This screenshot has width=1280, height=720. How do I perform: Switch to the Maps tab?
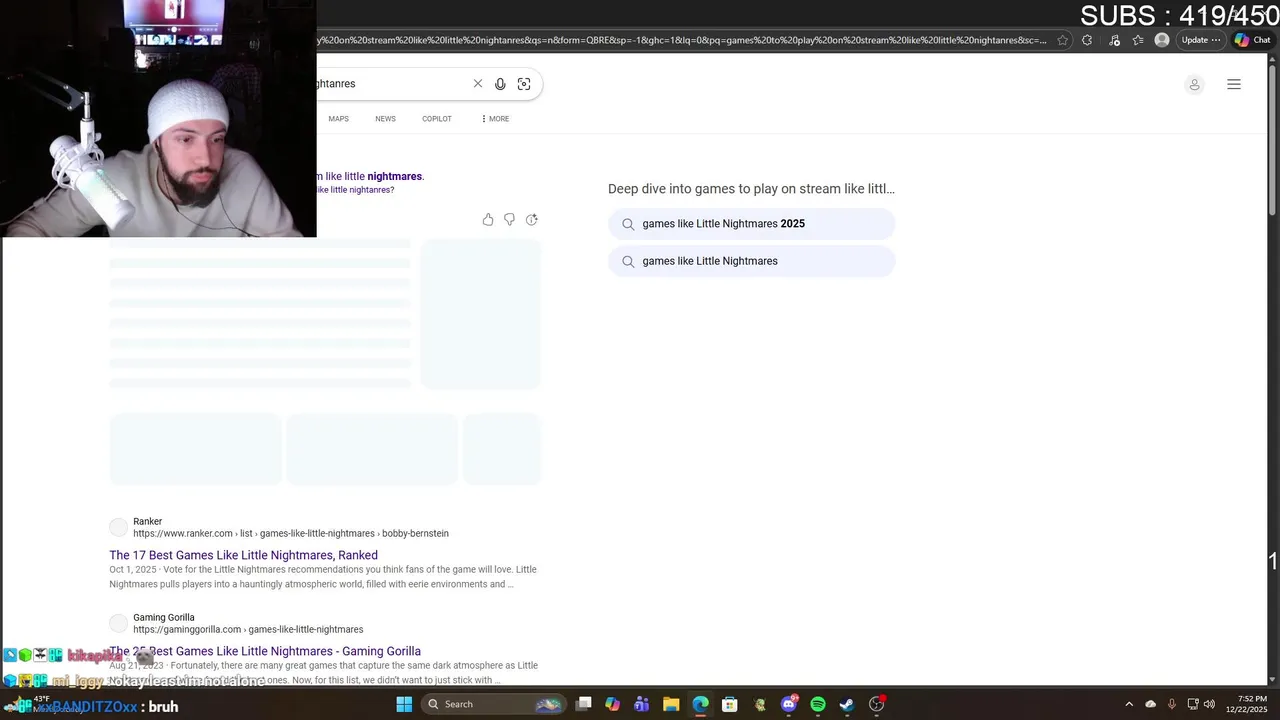coord(339,119)
